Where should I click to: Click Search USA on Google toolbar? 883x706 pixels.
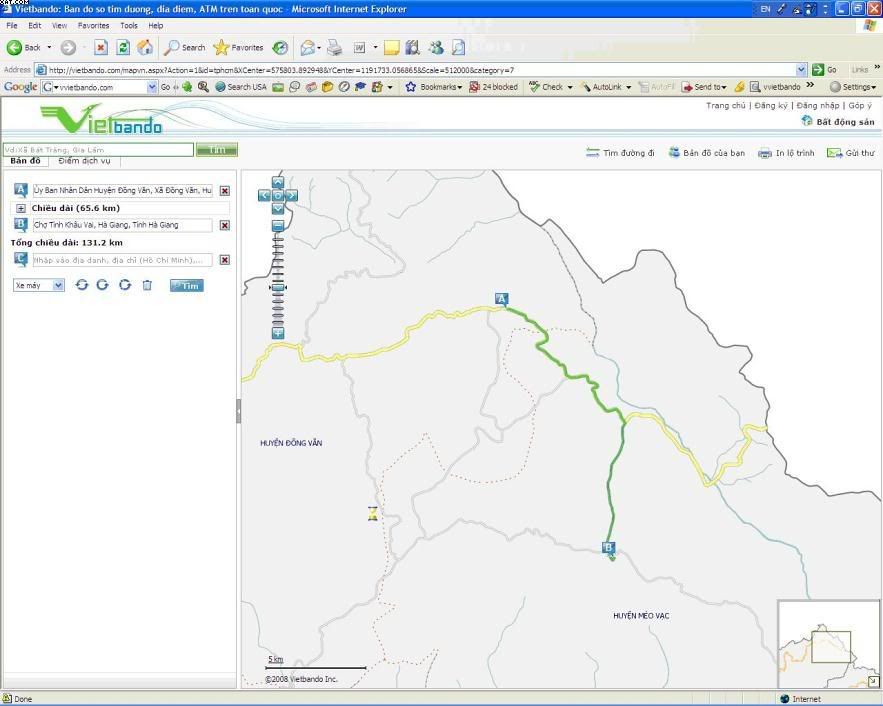[241, 87]
